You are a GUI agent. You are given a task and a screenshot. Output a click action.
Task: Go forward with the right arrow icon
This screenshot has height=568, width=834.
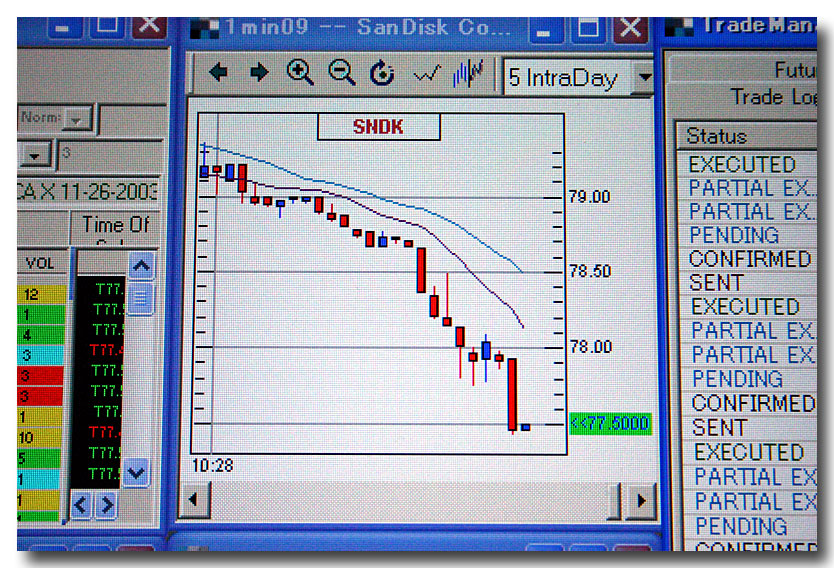coord(259,72)
